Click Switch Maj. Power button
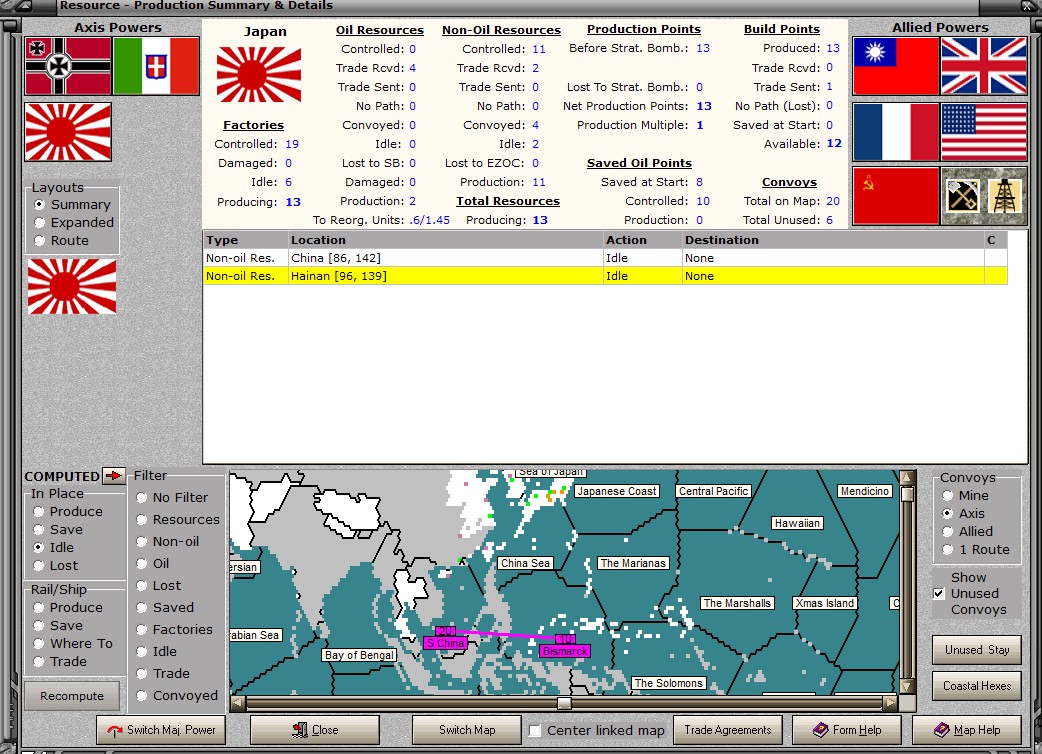This screenshot has width=1042, height=754. (x=161, y=730)
